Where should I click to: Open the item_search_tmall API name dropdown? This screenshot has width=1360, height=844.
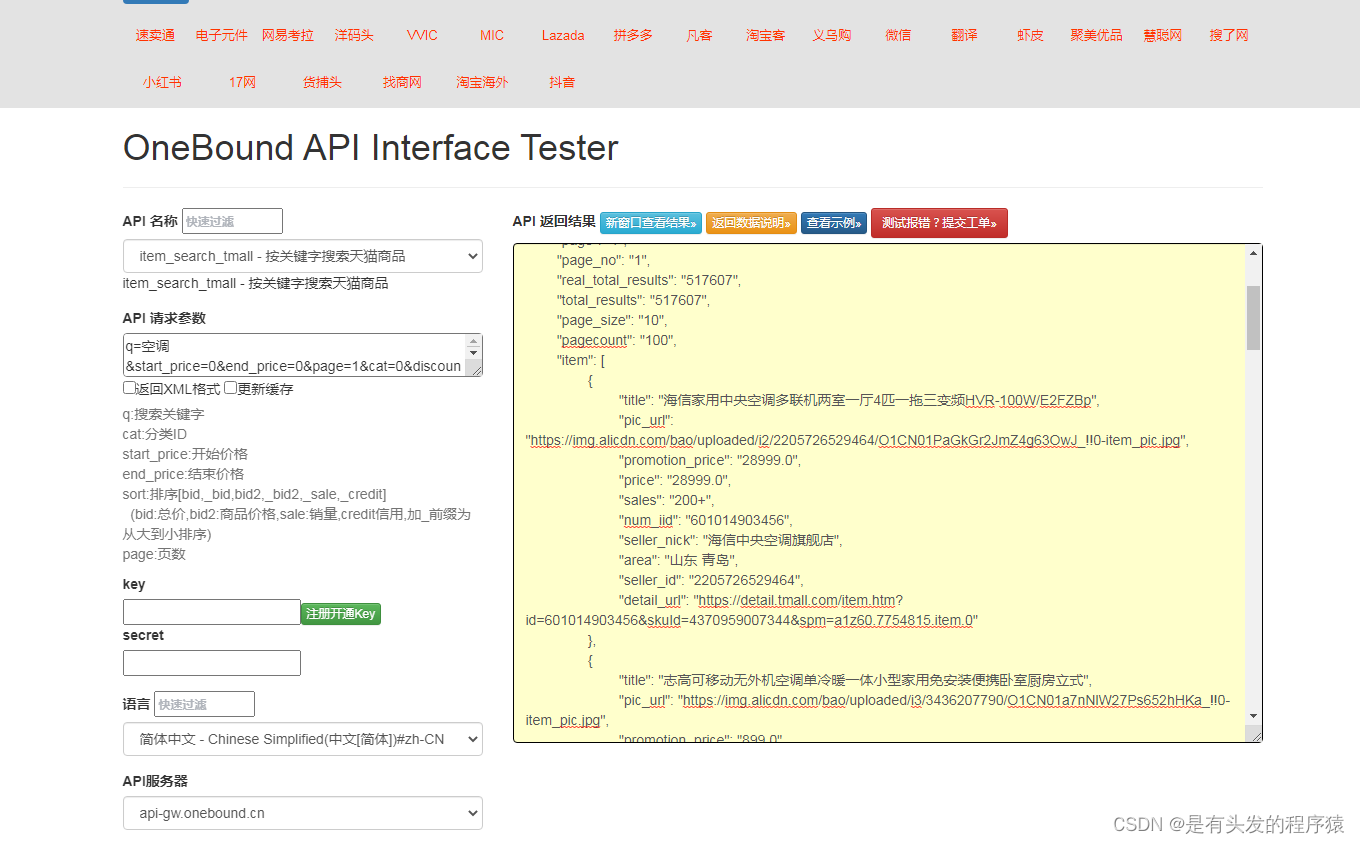(x=303, y=256)
